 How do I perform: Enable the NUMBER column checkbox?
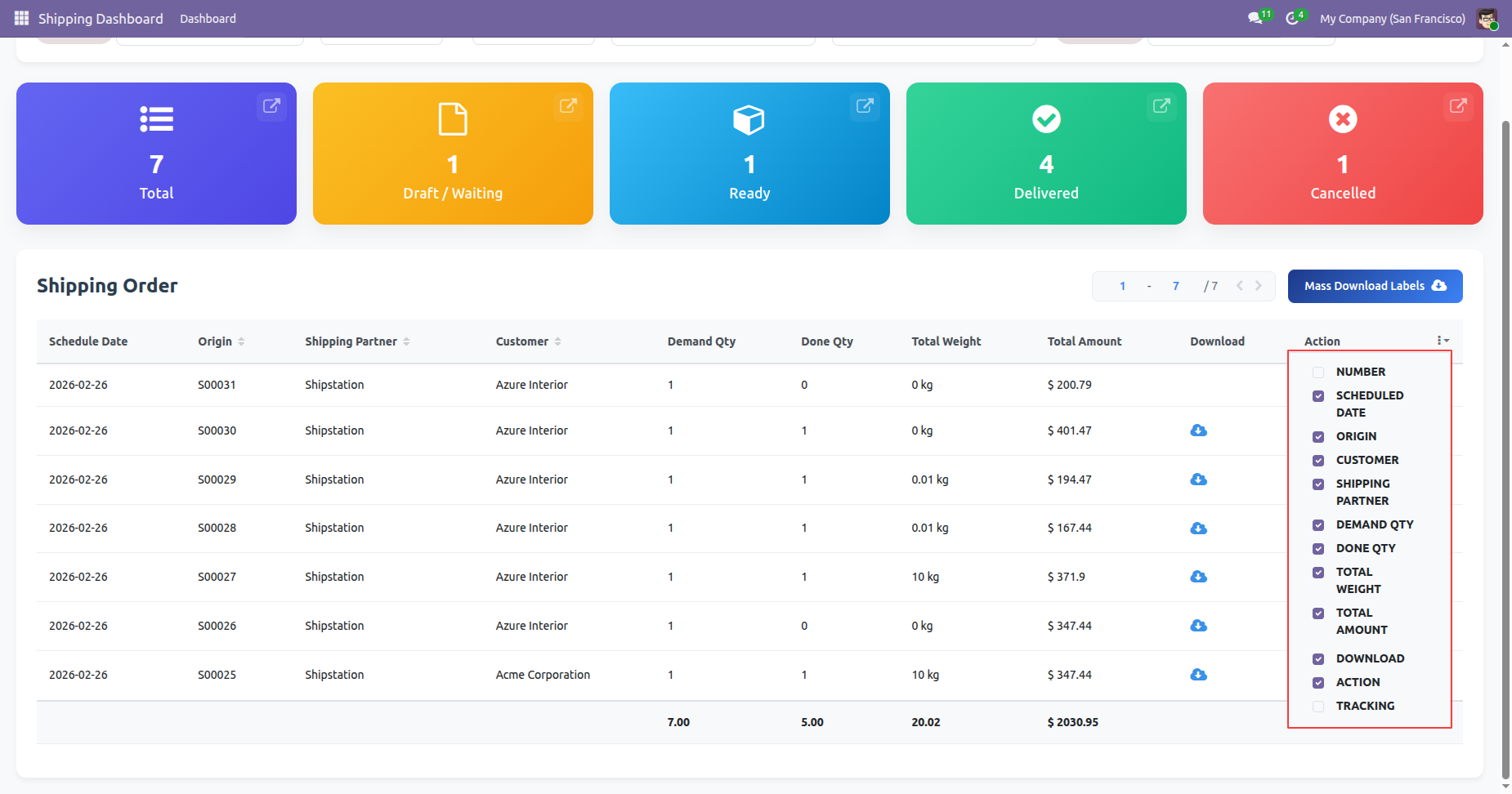[1318, 372]
